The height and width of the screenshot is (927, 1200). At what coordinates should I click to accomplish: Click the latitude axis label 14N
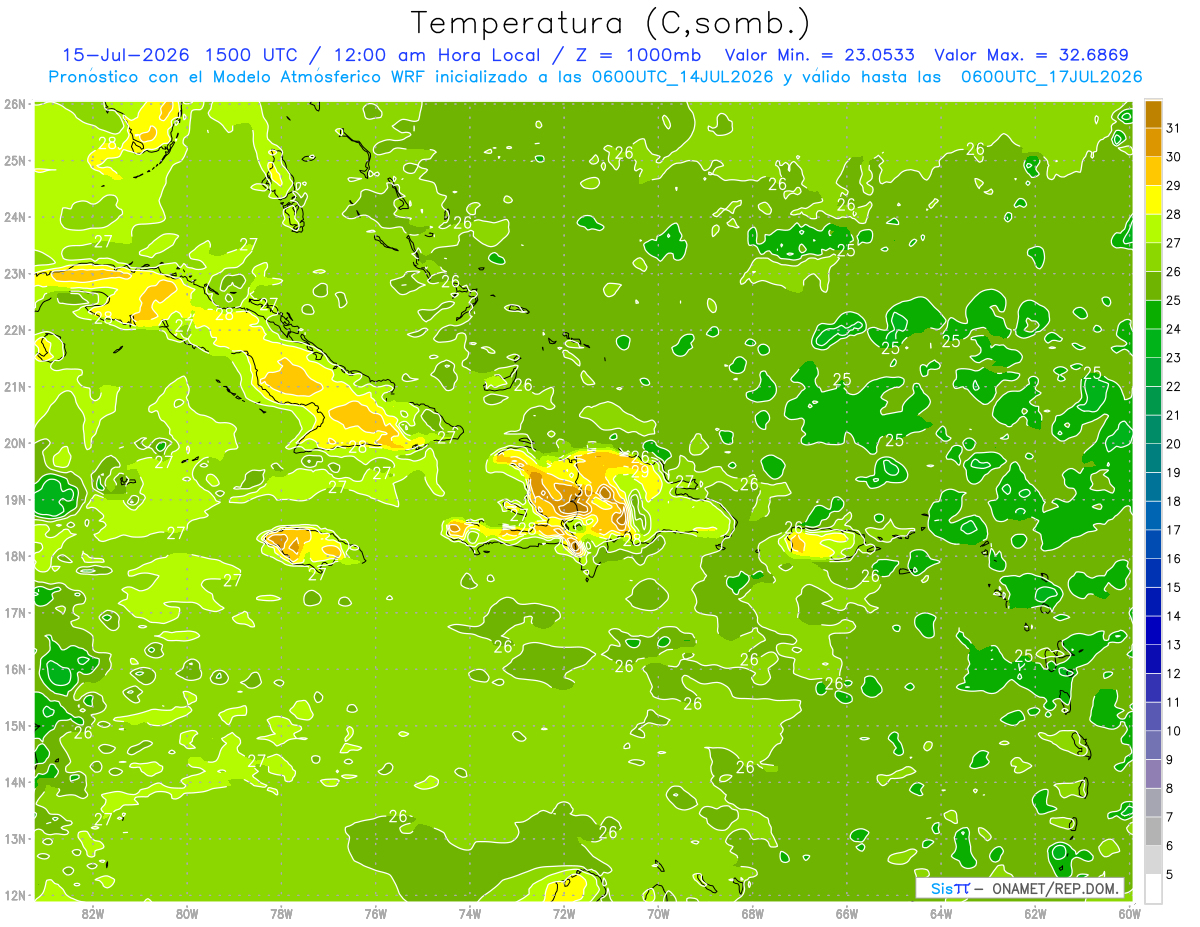tap(15, 782)
